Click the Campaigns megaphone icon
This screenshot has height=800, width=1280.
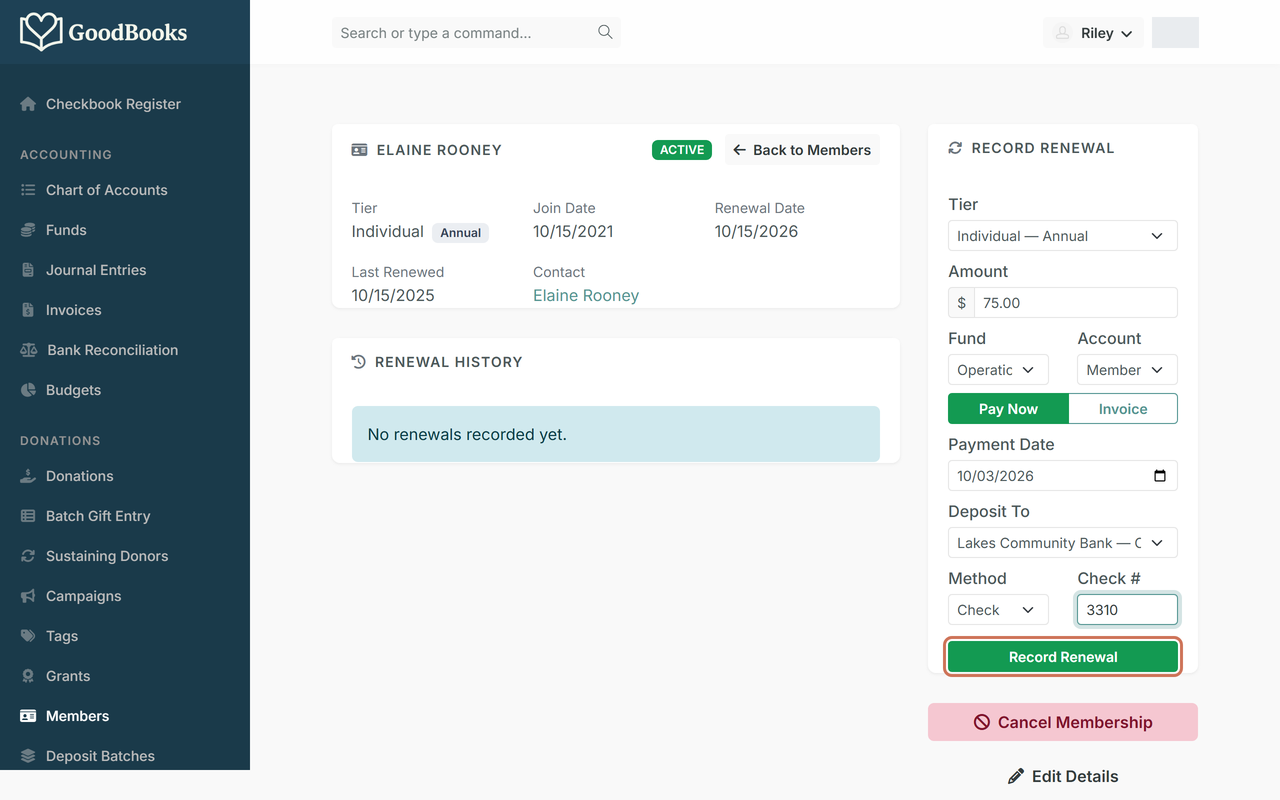pos(28,596)
